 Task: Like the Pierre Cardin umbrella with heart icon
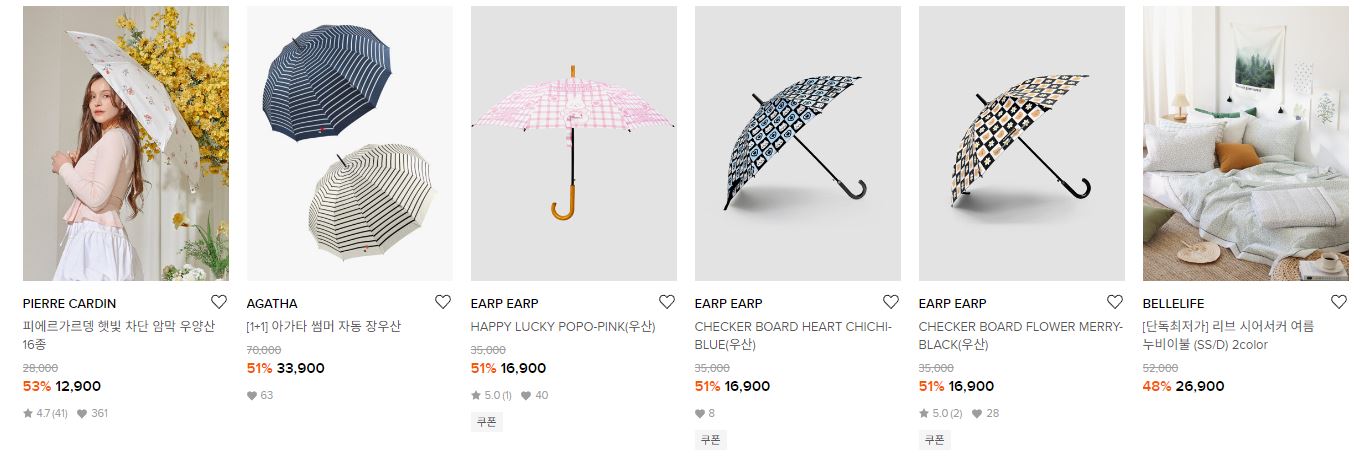tap(219, 302)
